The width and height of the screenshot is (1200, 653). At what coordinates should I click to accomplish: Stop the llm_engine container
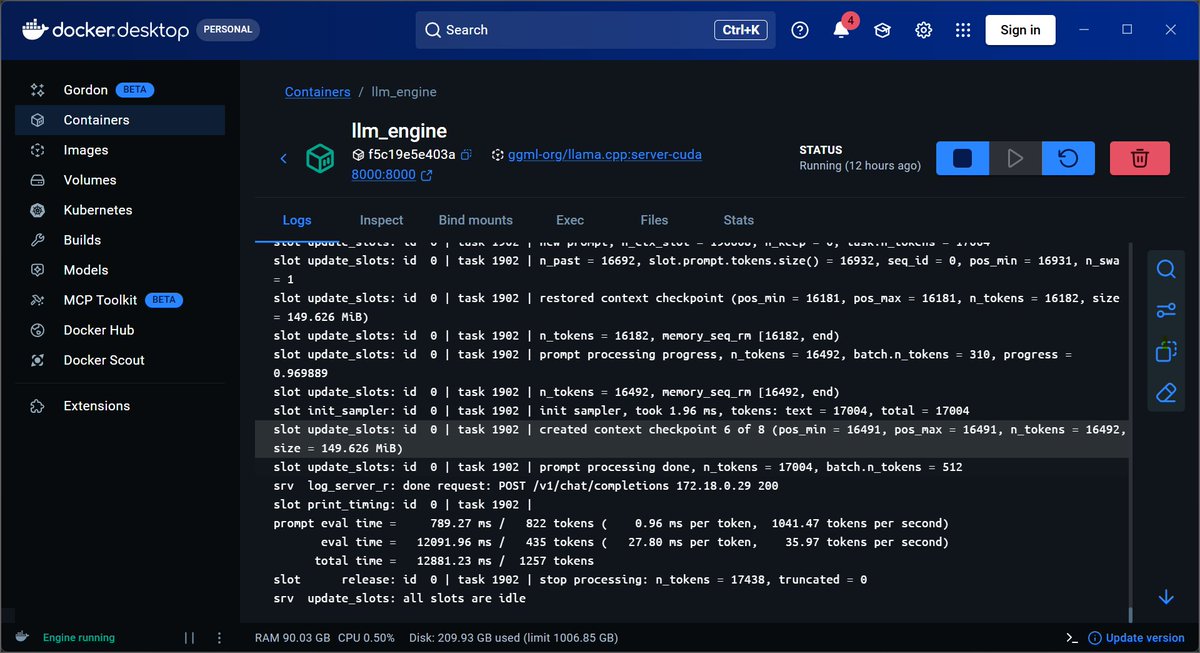tap(962, 159)
